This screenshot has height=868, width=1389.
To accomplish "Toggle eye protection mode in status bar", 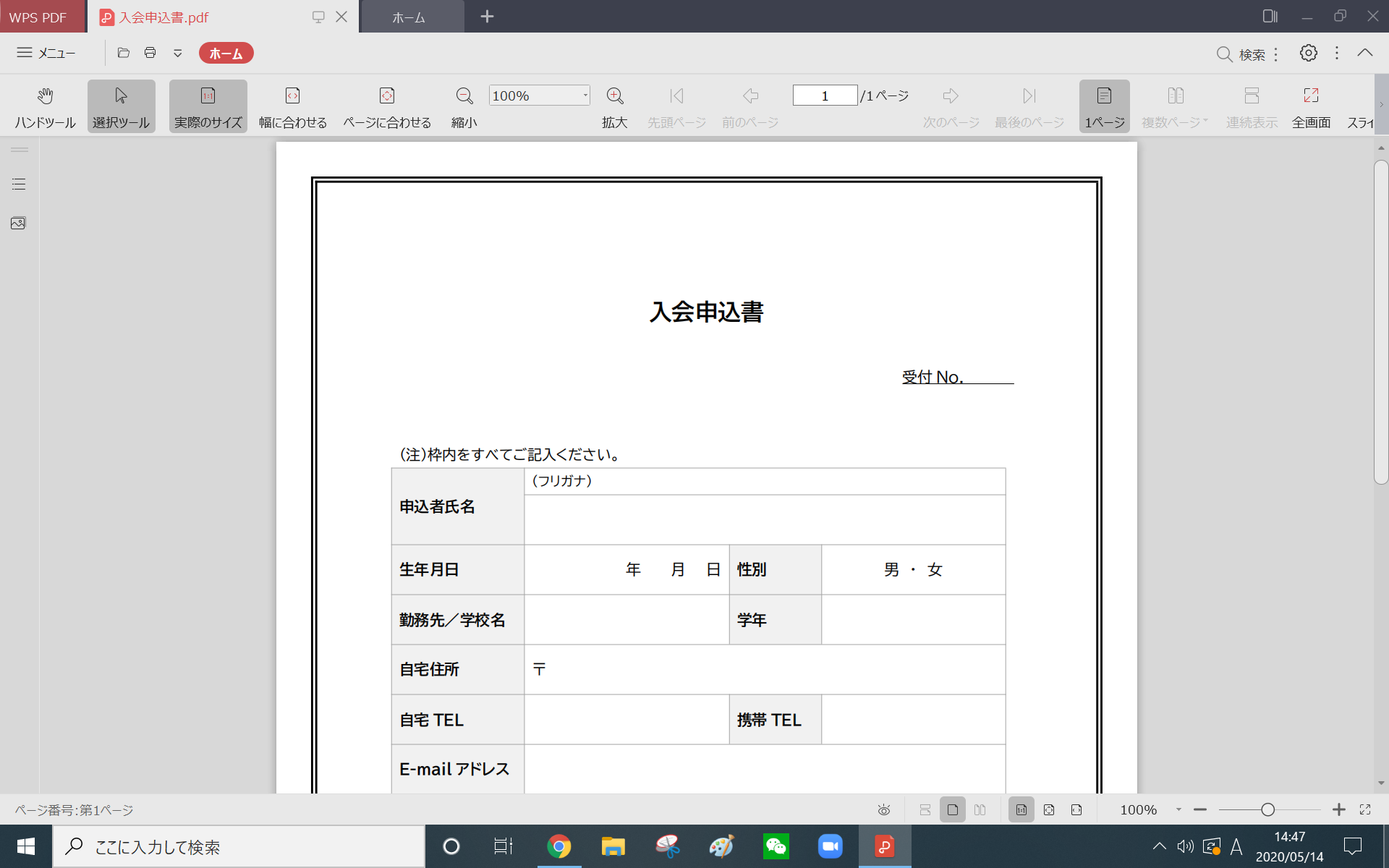I will 884,809.
